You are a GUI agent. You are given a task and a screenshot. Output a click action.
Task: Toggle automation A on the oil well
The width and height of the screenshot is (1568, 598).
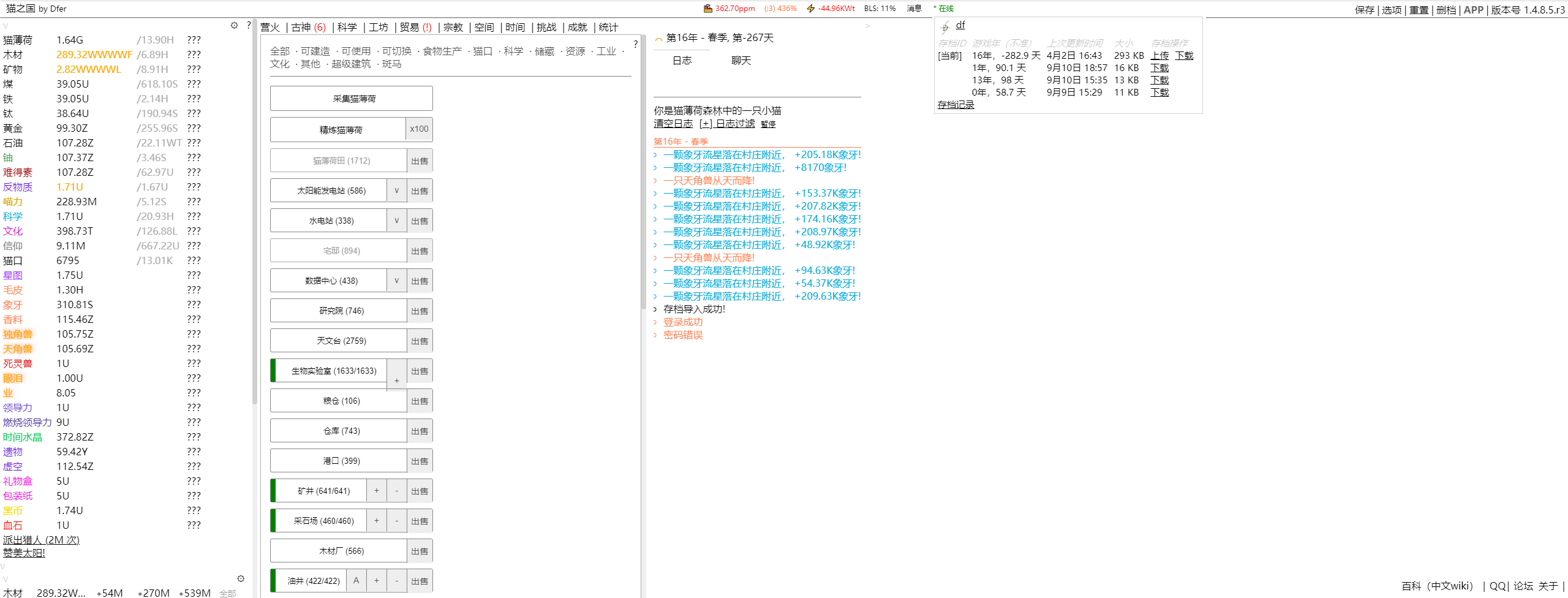click(x=356, y=581)
